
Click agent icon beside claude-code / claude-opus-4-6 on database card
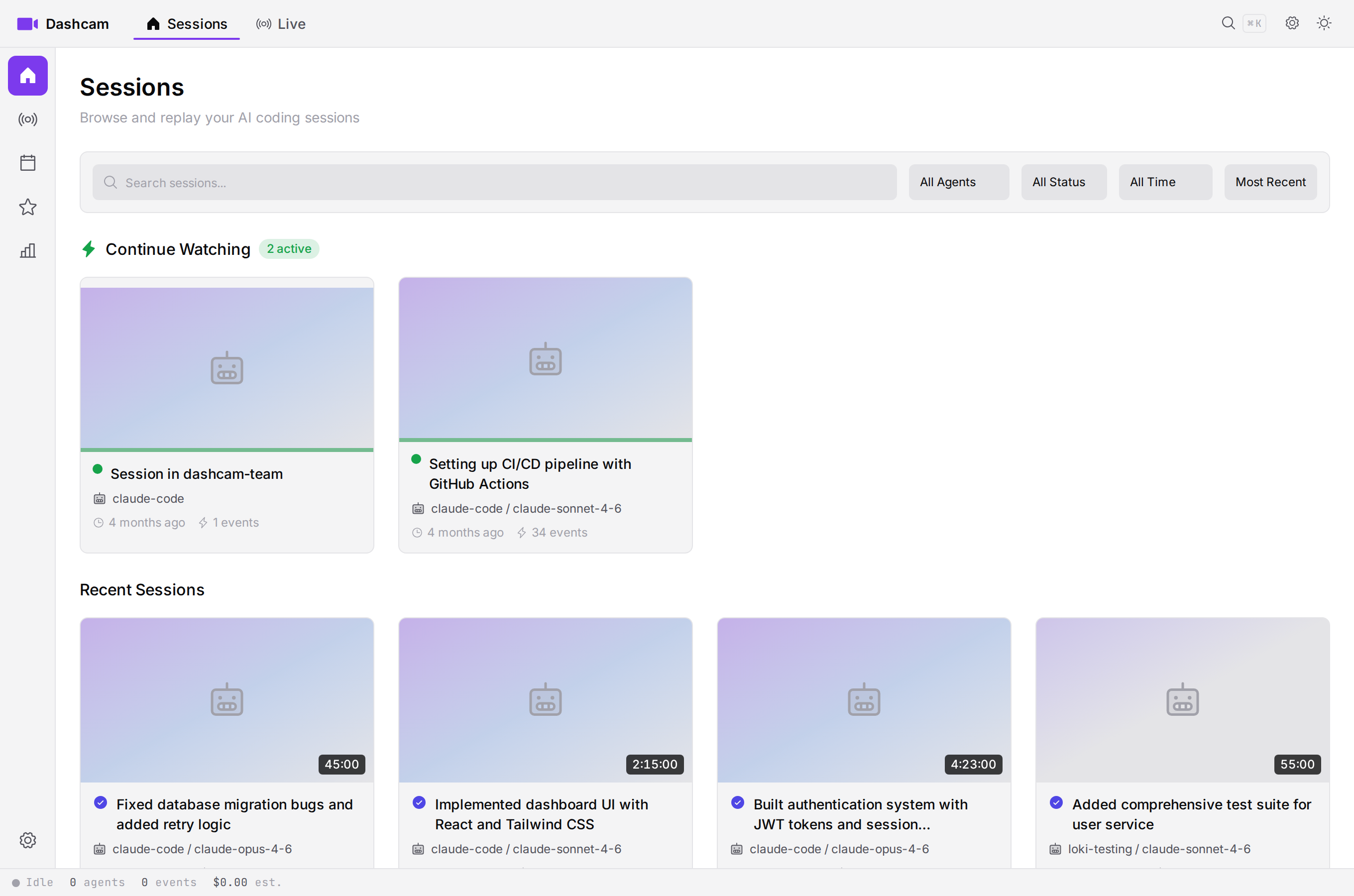tap(100, 849)
